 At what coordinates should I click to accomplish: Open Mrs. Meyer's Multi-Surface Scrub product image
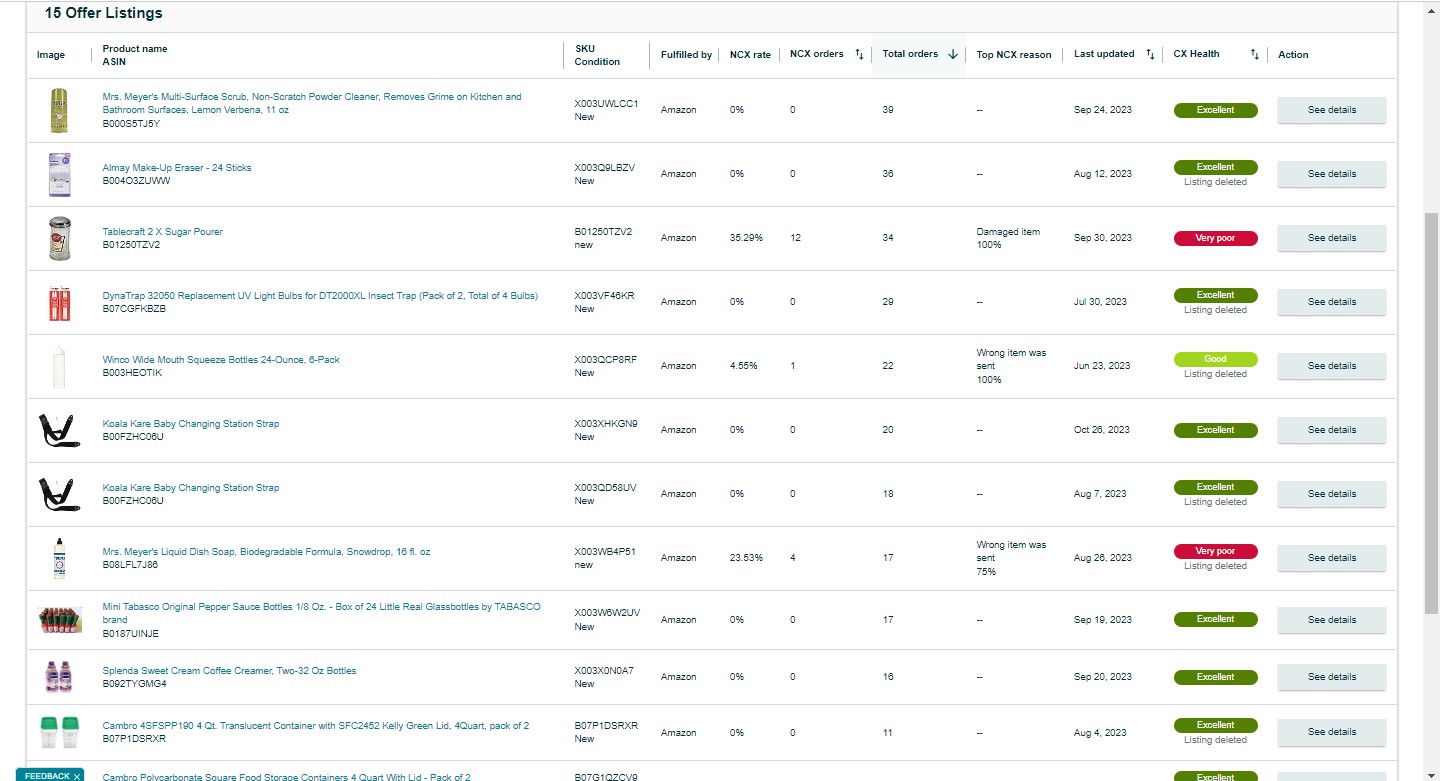60,110
